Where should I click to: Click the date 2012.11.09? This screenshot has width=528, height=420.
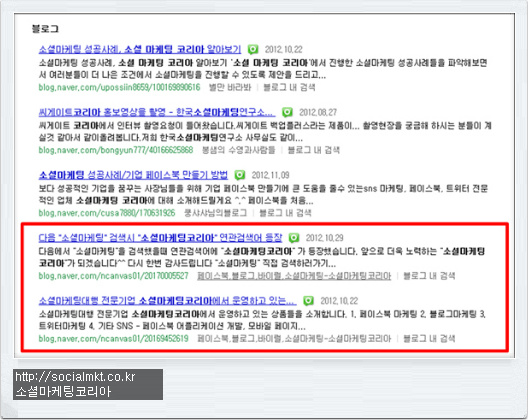270,175
